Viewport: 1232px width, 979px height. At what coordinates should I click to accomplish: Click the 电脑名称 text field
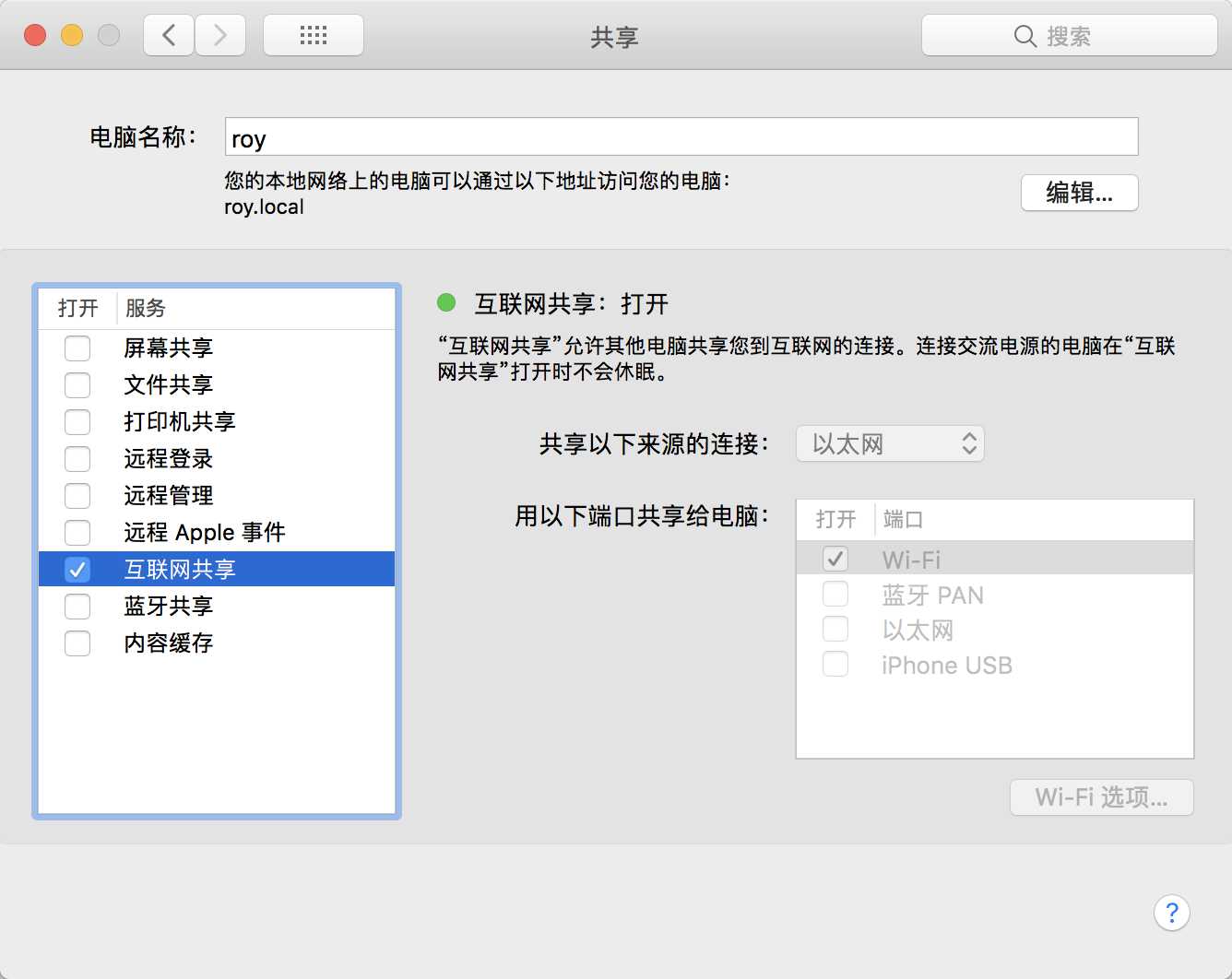point(681,136)
